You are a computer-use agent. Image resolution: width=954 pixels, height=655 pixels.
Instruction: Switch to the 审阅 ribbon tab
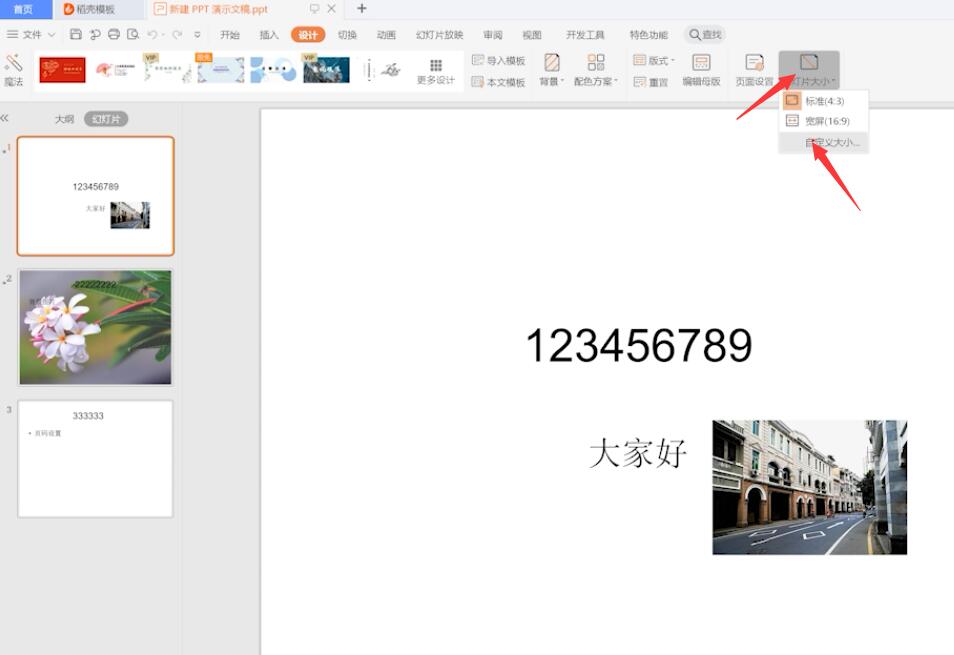[x=493, y=35]
